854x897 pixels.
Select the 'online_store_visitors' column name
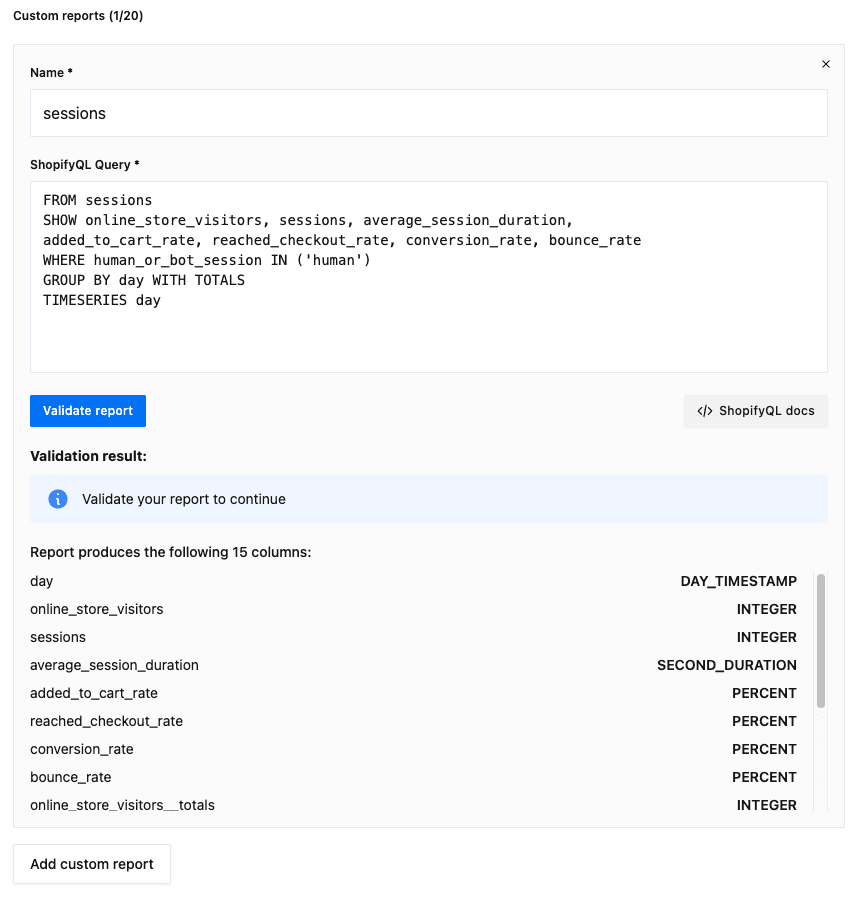[x=97, y=609]
